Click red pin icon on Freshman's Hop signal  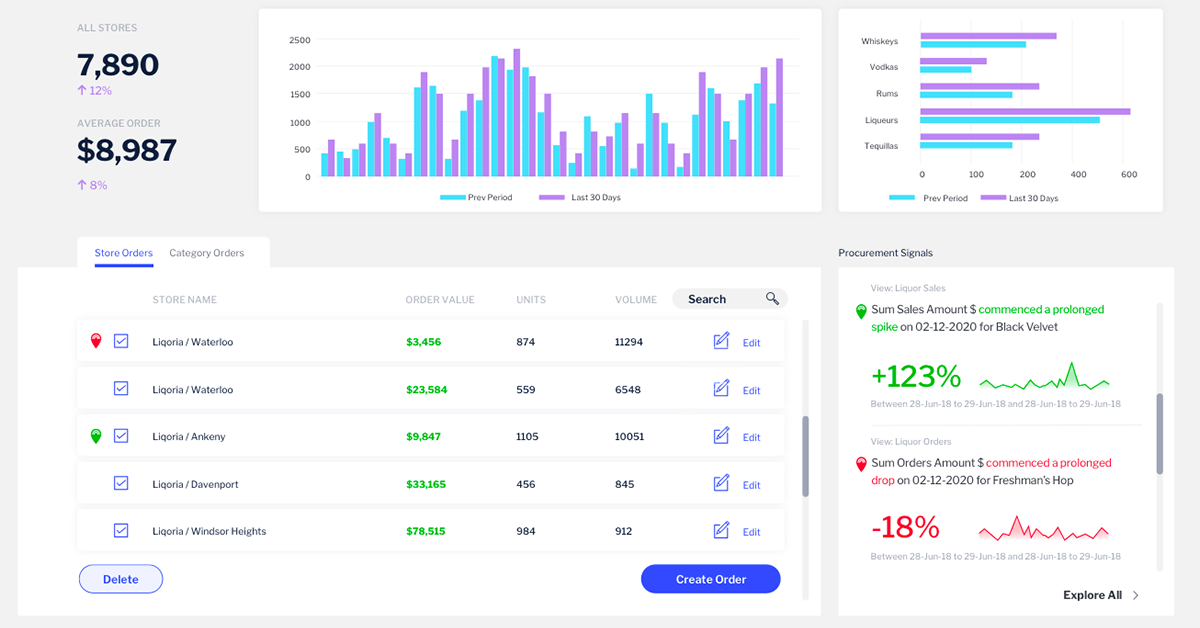coord(860,465)
